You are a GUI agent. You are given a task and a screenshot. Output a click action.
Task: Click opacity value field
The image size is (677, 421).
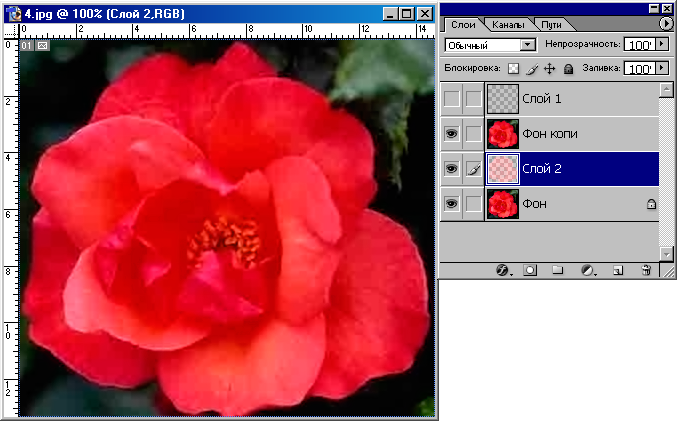(639, 44)
